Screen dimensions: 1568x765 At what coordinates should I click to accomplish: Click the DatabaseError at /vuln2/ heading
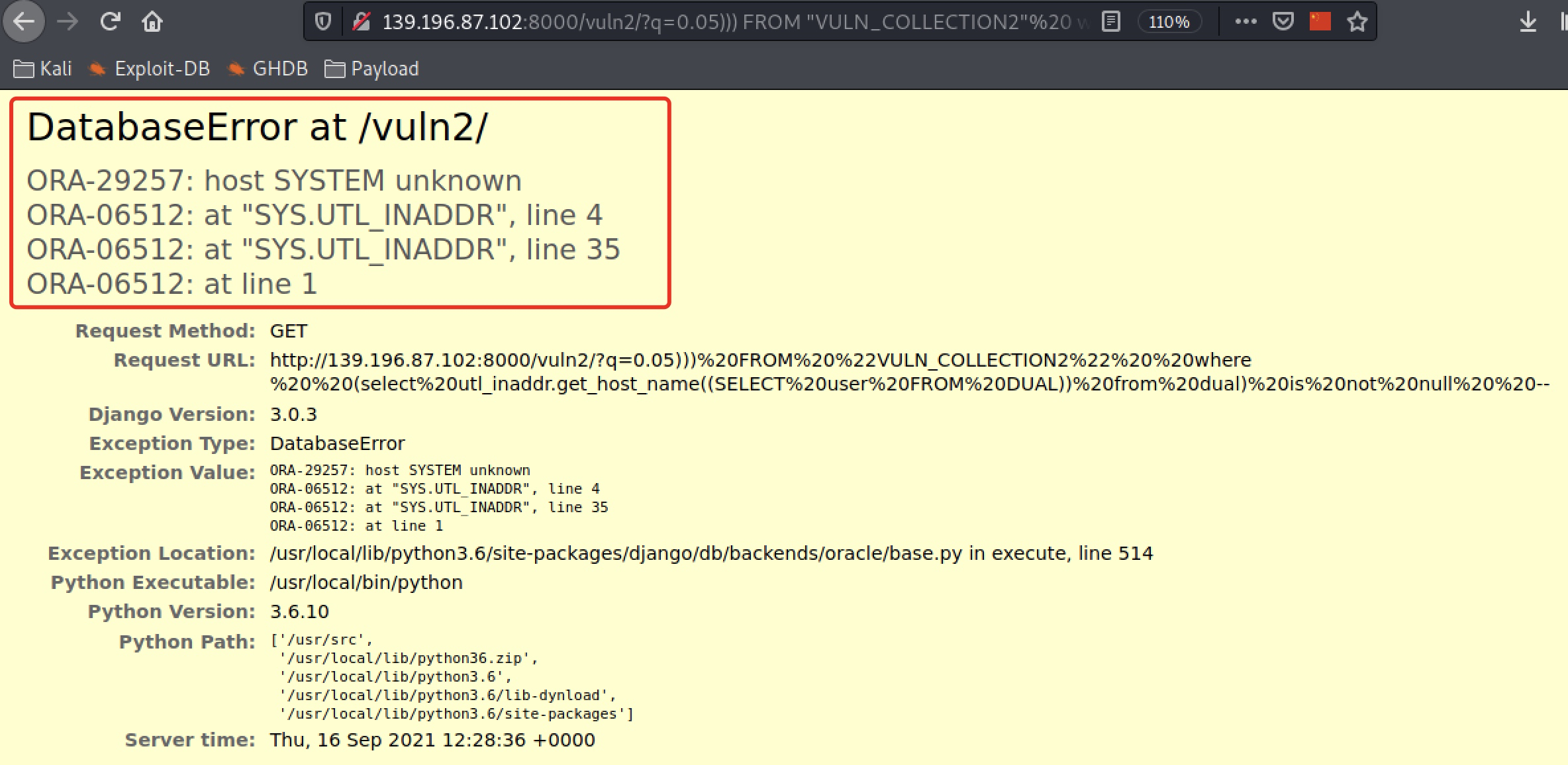point(257,127)
